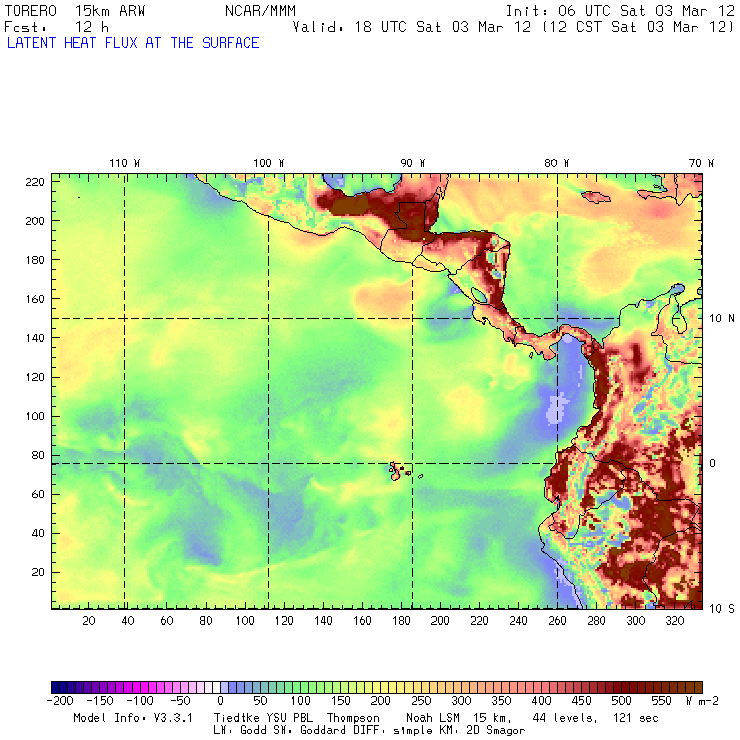740x740 pixels.
Task: Click the "320" tick on the horizontal axis
Action: (674, 621)
